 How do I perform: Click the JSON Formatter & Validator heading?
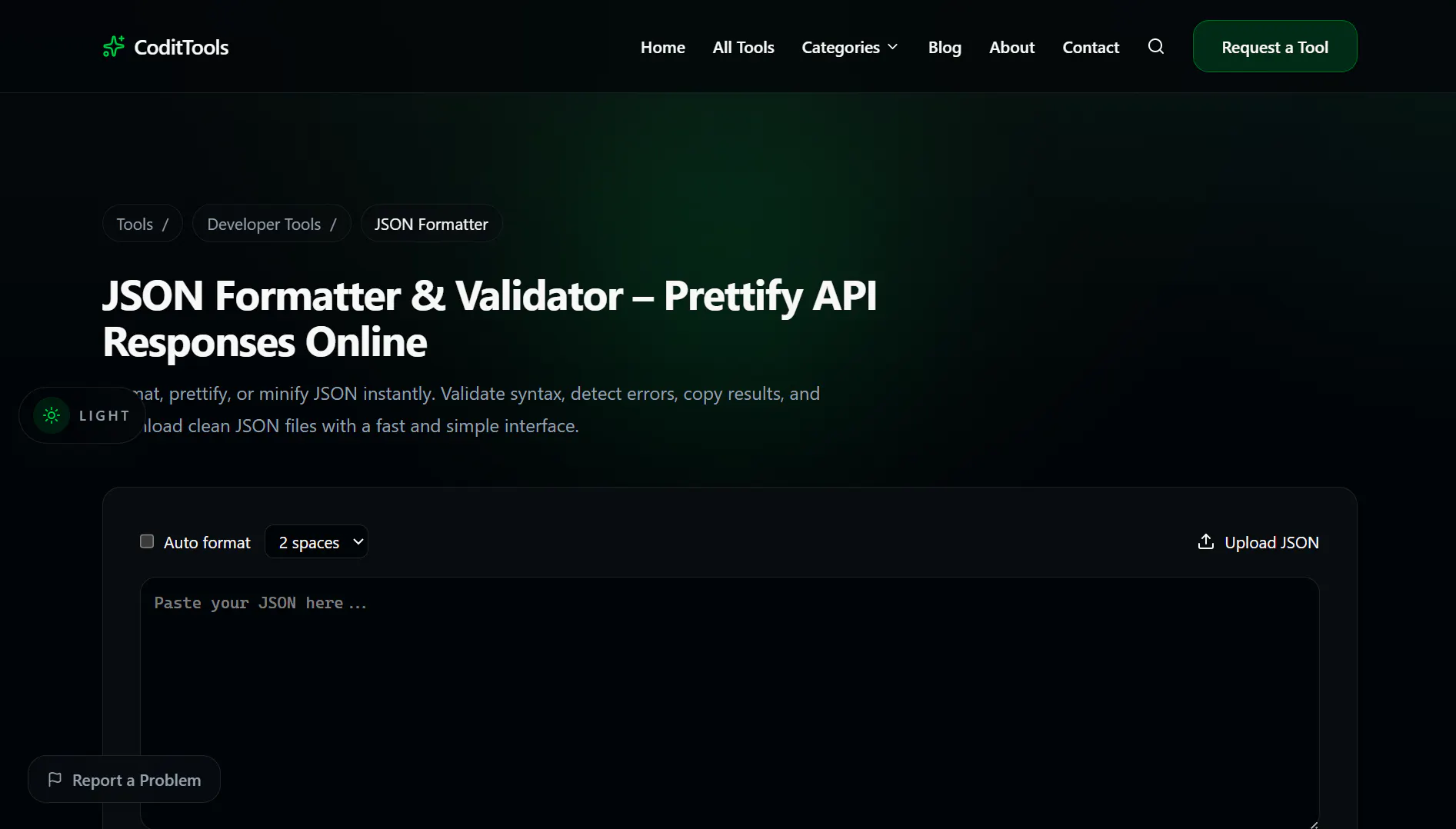pos(489,318)
